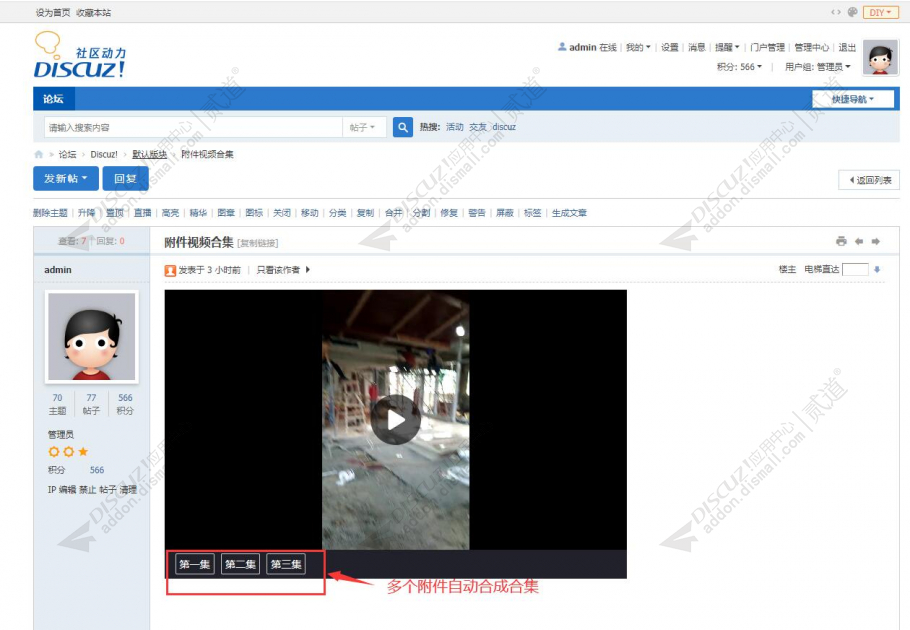Click the 回复 button

tap(125, 179)
